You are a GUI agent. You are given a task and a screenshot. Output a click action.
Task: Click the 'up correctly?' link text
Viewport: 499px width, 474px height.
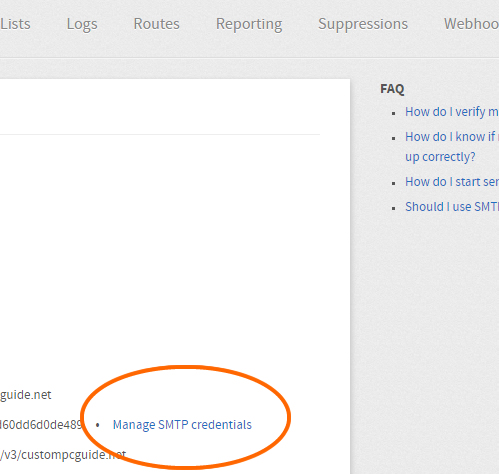pos(440,157)
